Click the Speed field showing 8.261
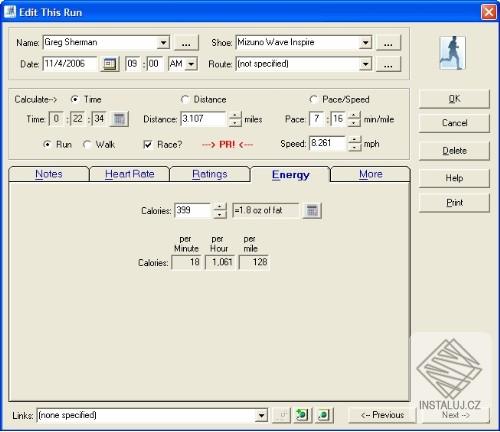 327,144
